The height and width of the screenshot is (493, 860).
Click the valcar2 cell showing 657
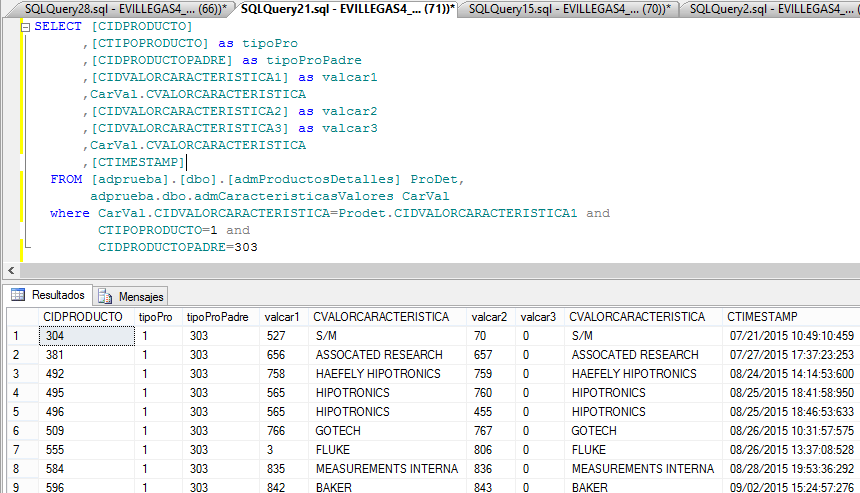[x=491, y=355]
